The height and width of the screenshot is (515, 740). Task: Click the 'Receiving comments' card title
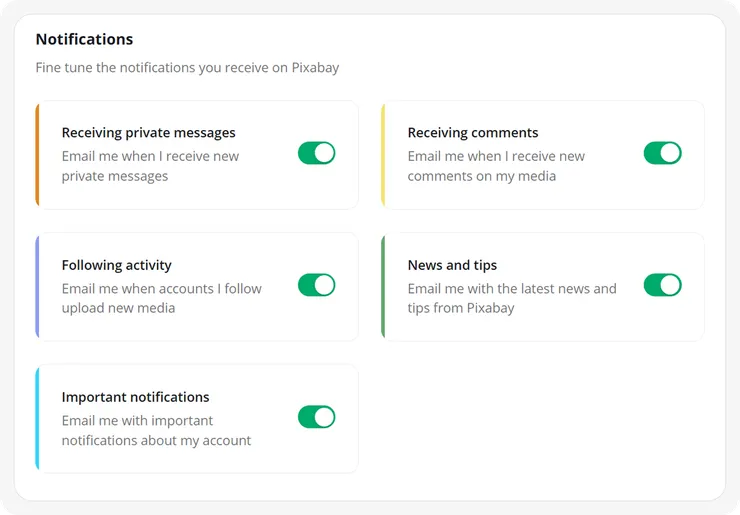click(472, 133)
